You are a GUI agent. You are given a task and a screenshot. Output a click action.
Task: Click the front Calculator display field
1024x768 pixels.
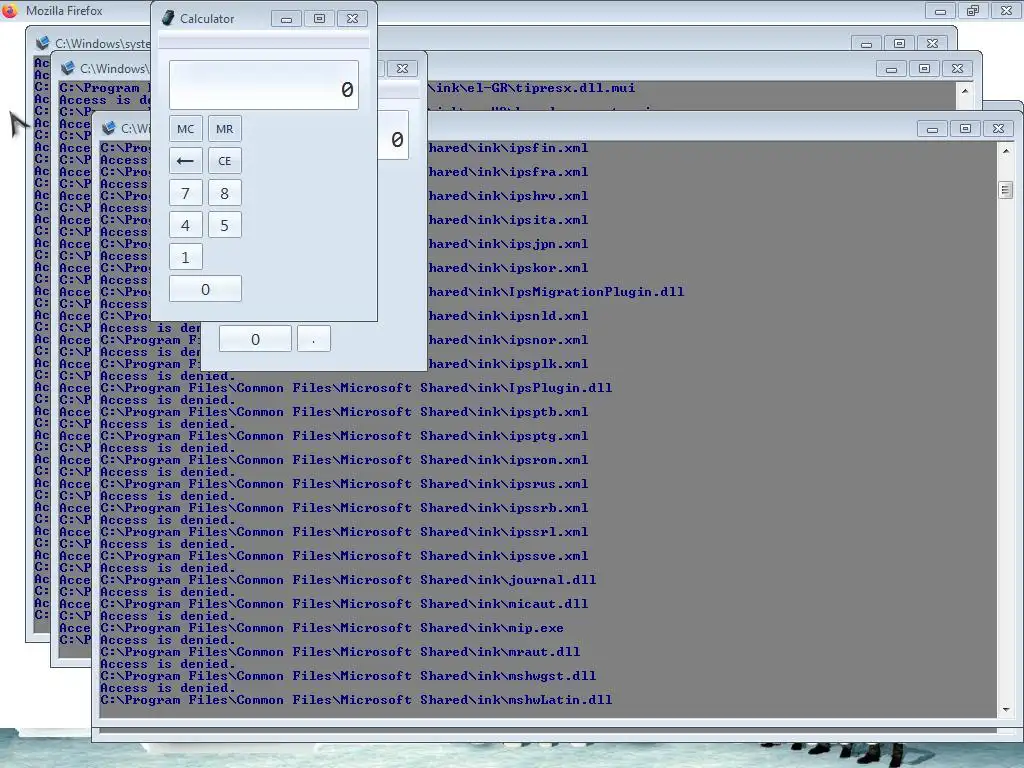(x=264, y=85)
